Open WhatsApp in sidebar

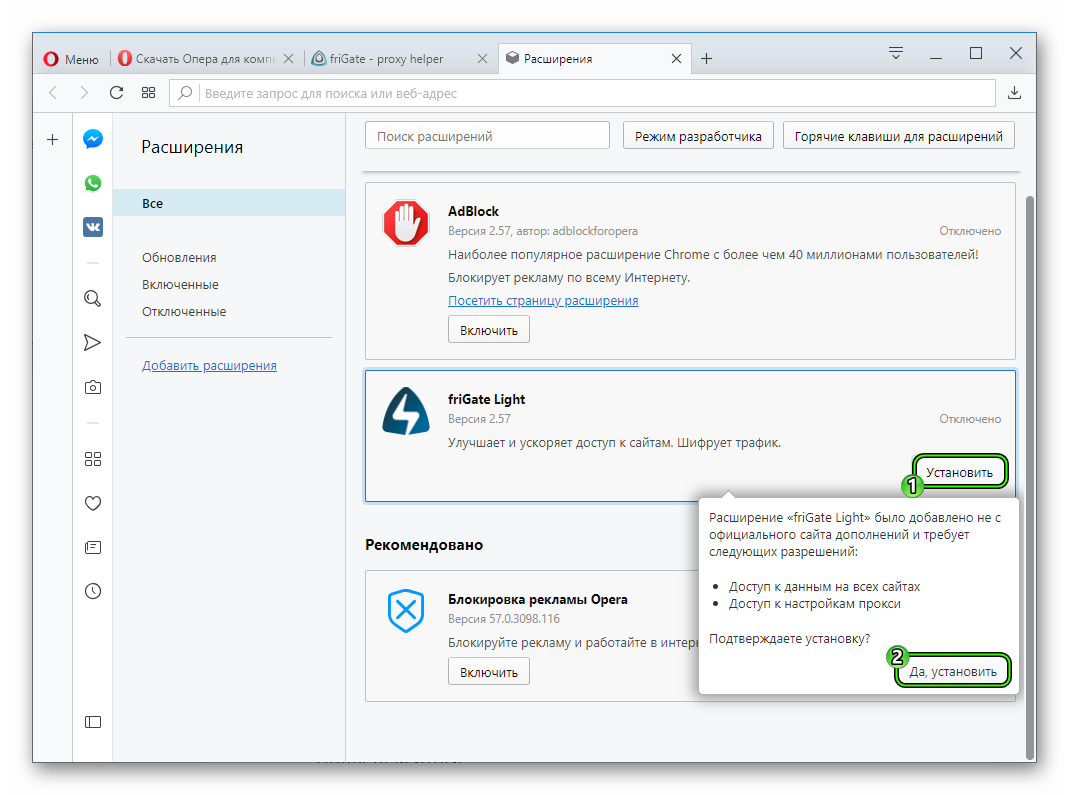pos(93,183)
